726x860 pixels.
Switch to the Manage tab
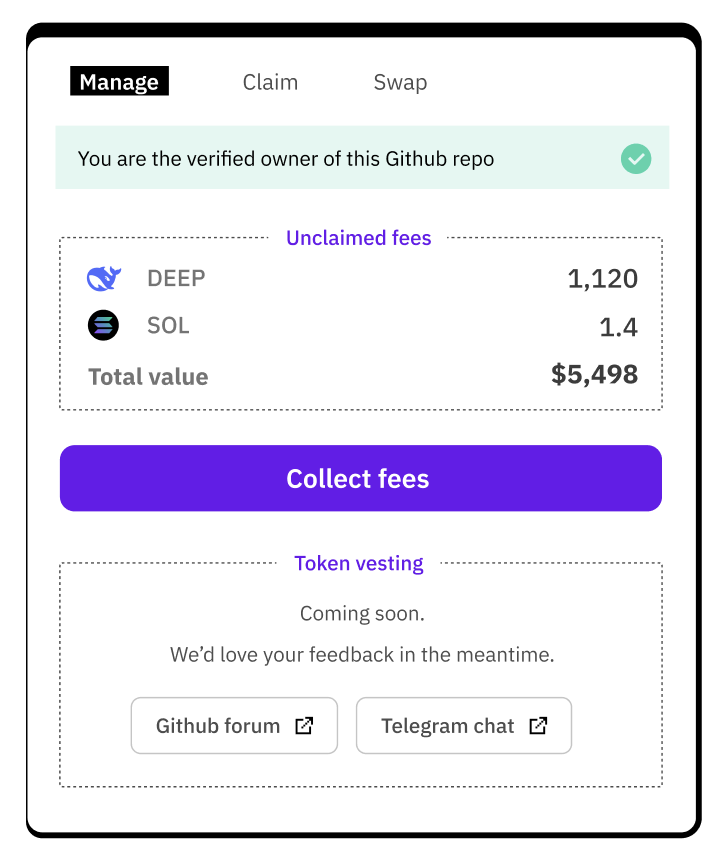(x=120, y=81)
